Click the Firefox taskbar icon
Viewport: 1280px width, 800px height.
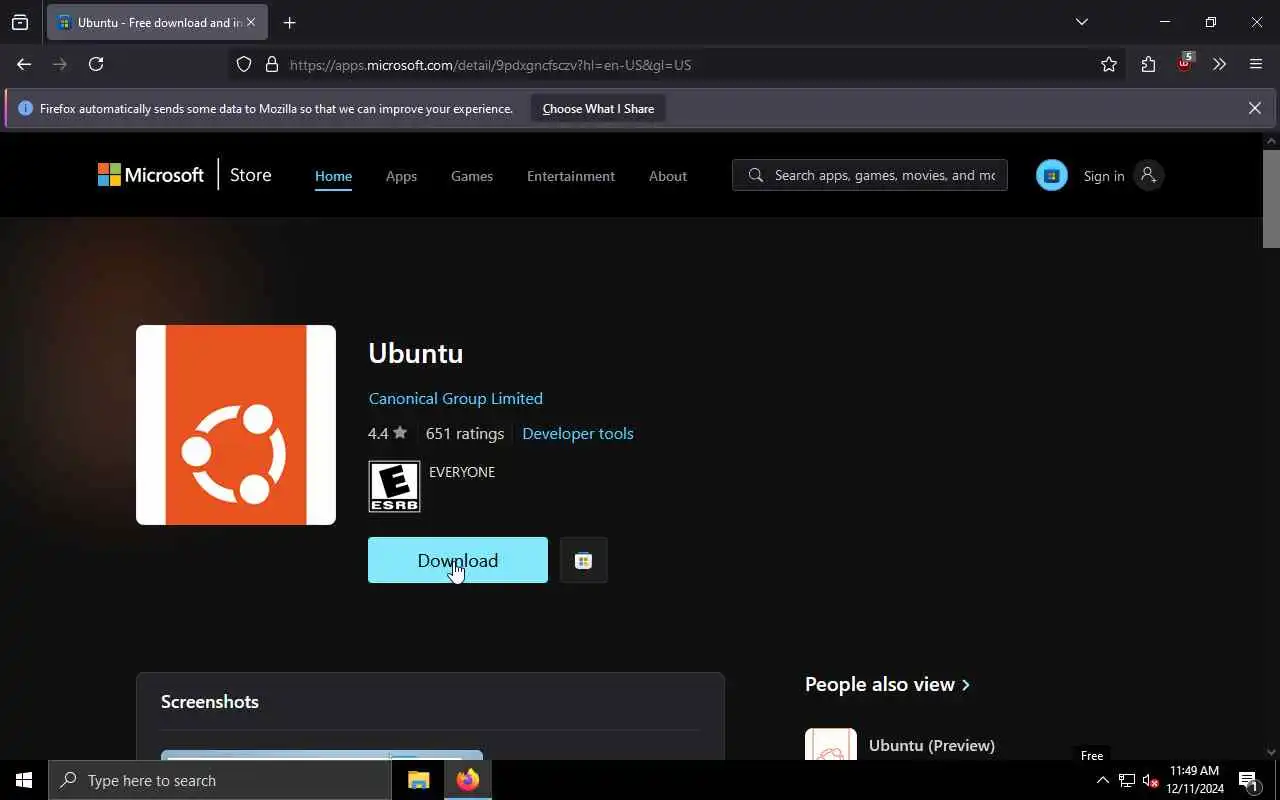click(x=467, y=780)
